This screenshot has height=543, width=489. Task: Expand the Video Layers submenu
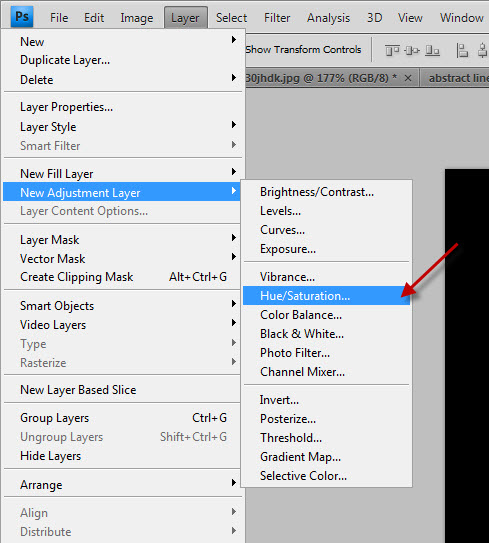[122, 325]
